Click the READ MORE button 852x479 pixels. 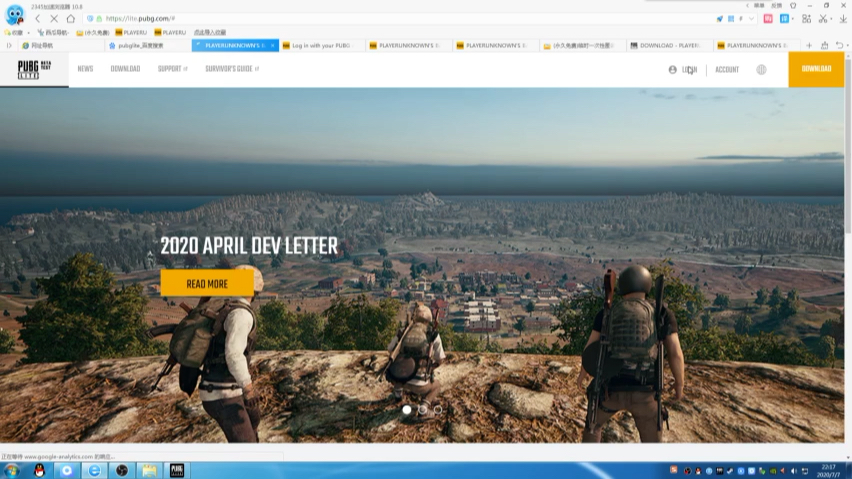(207, 283)
